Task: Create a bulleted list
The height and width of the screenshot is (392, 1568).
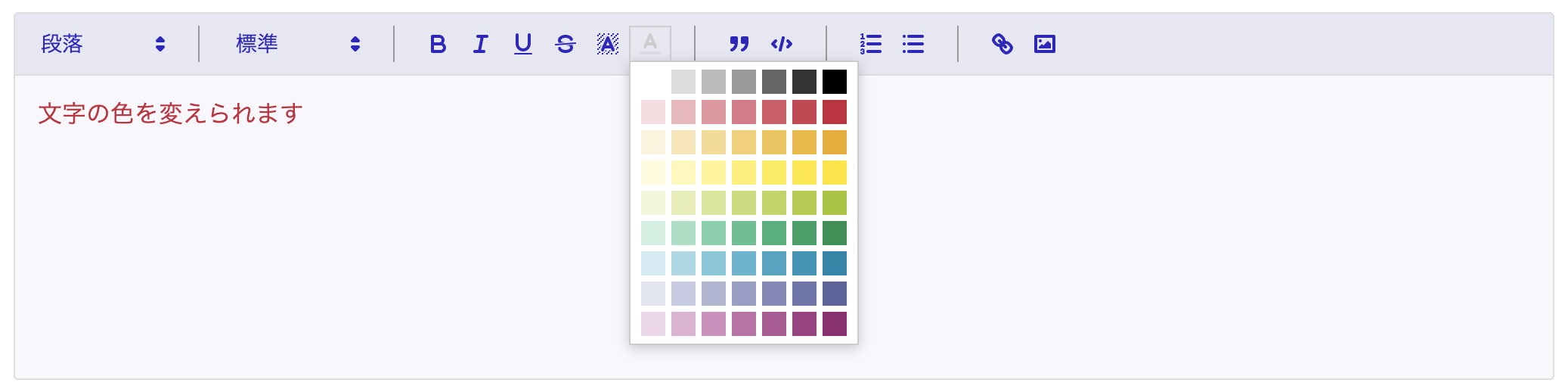Action: click(913, 44)
